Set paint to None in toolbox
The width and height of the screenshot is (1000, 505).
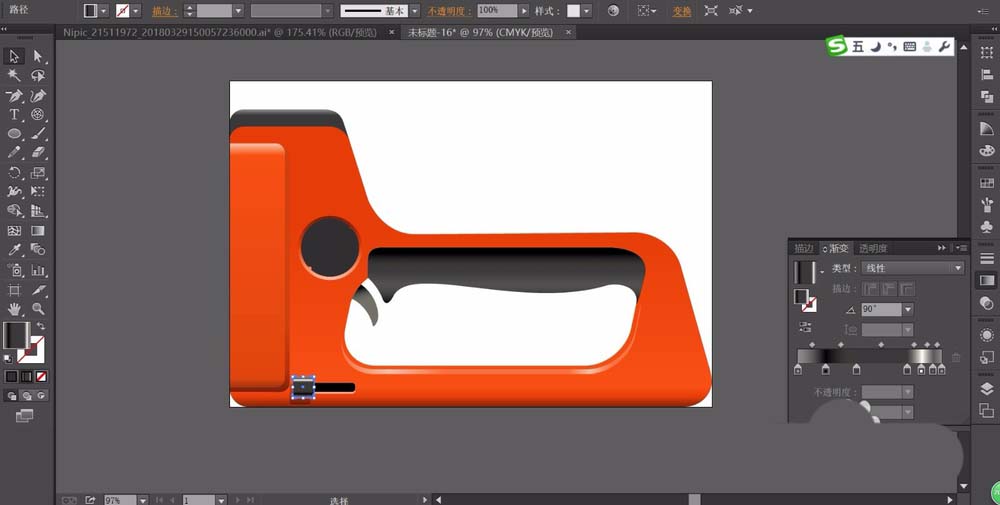tap(41, 377)
